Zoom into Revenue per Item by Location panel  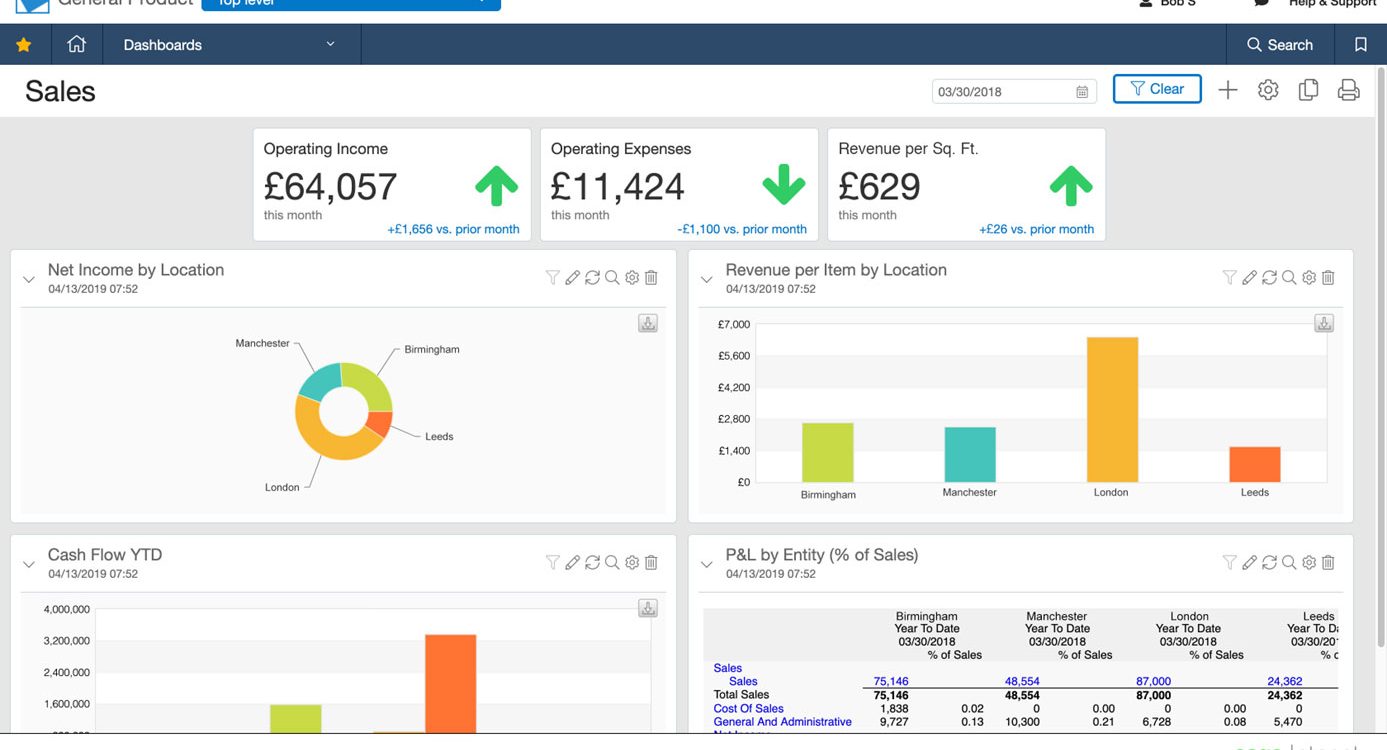click(x=1289, y=278)
